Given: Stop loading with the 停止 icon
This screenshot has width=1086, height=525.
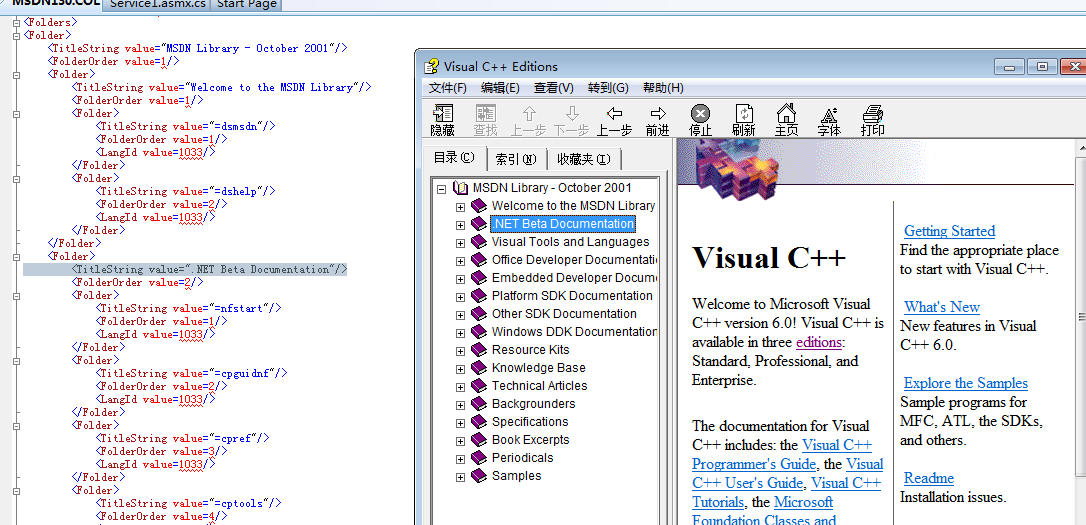Looking at the screenshot, I should click(700, 120).
